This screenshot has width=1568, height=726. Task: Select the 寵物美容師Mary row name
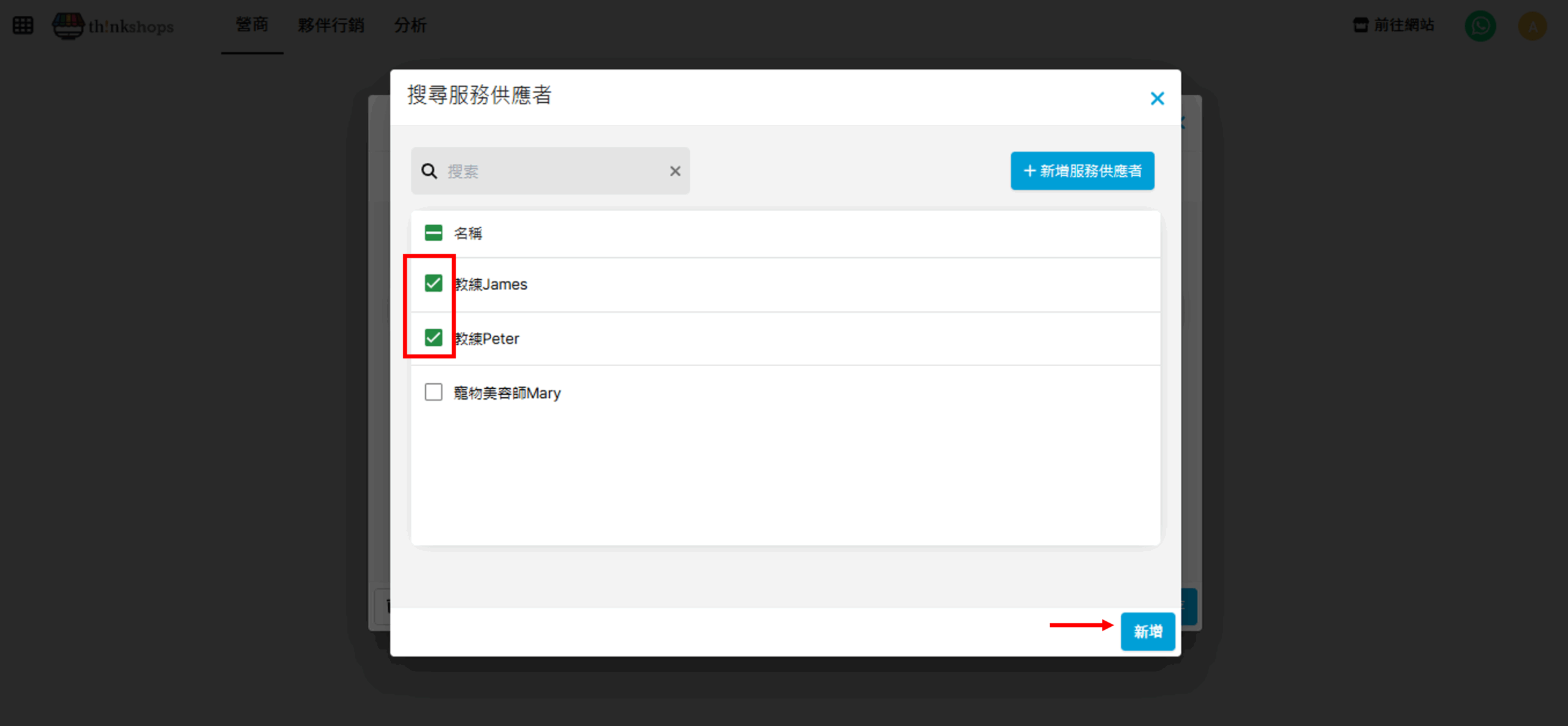pyautogui.click(x=507, y=393)
